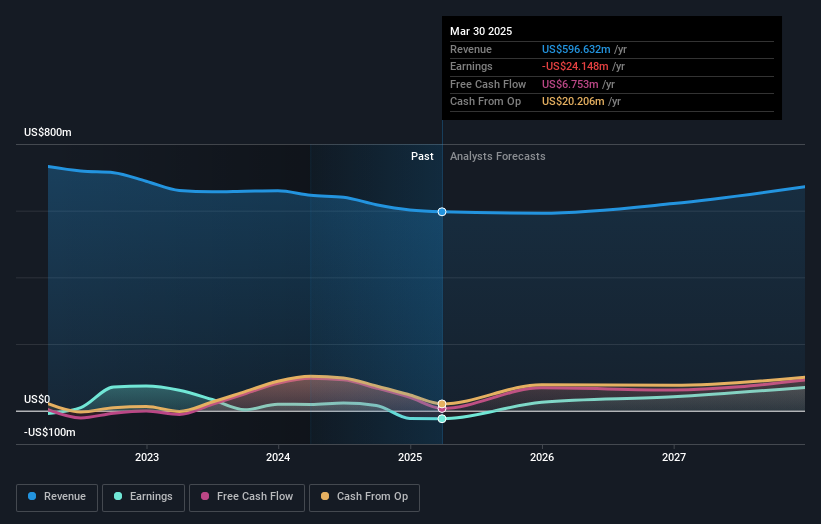Click the 2023 x-axis label

click(147, 457)
